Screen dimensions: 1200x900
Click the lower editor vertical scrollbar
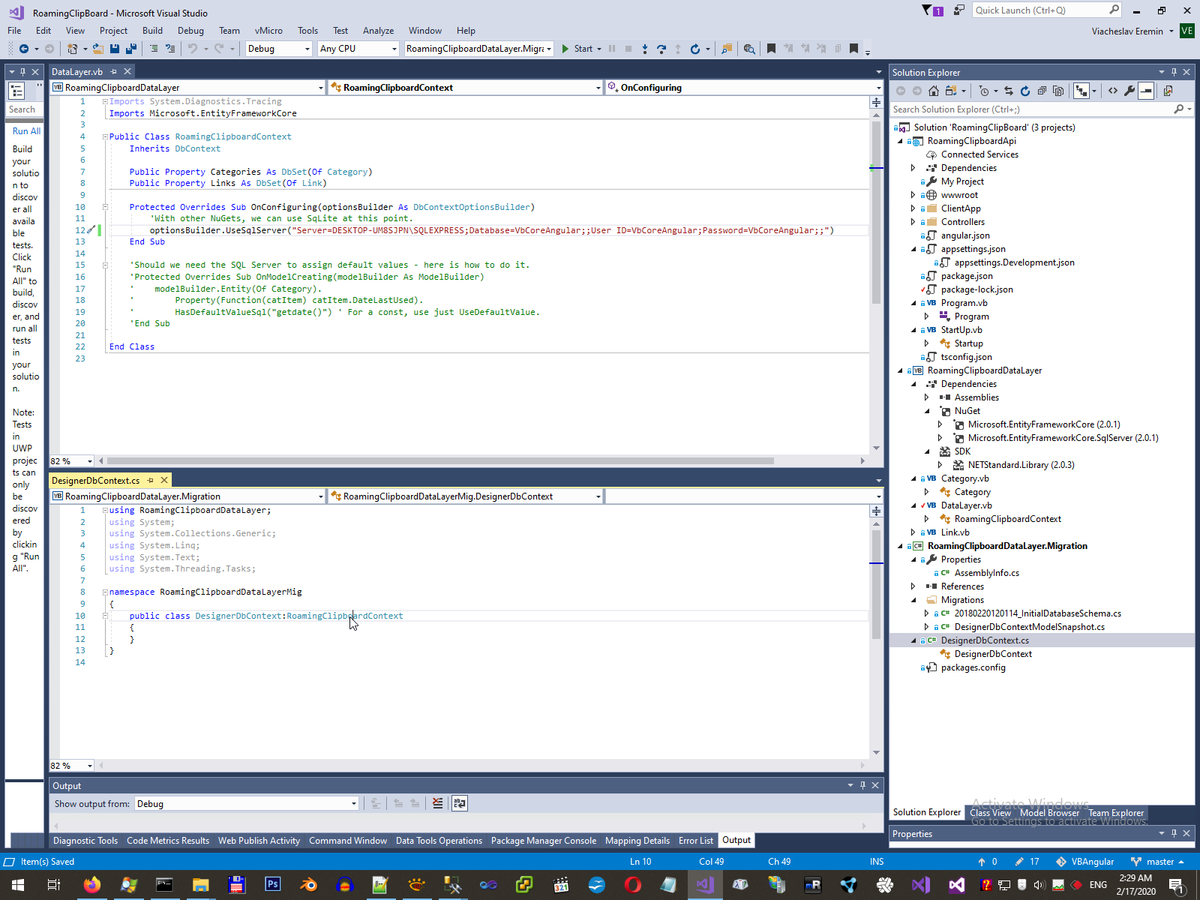pos(876,635)
